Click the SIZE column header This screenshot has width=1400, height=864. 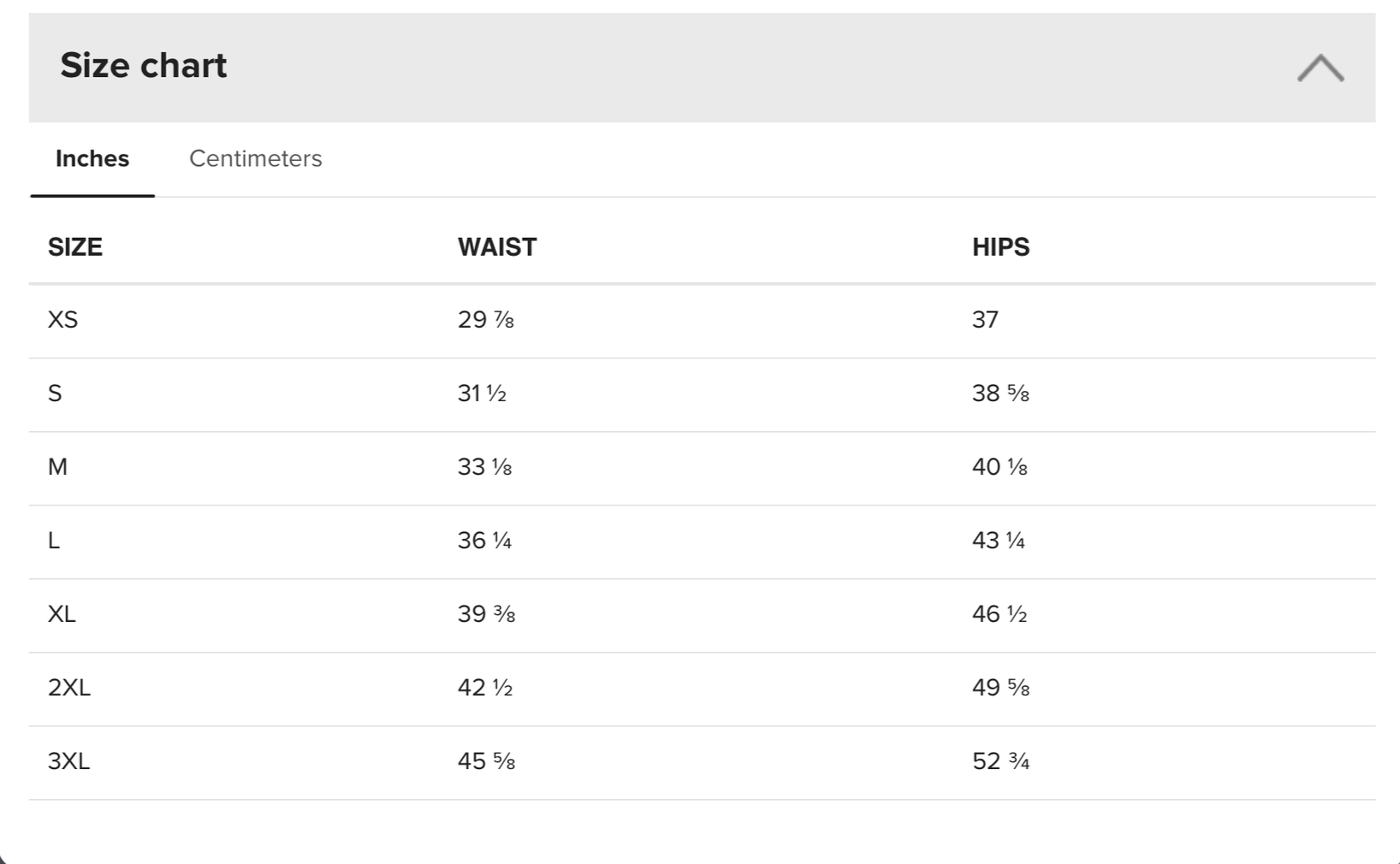(75, 247)
